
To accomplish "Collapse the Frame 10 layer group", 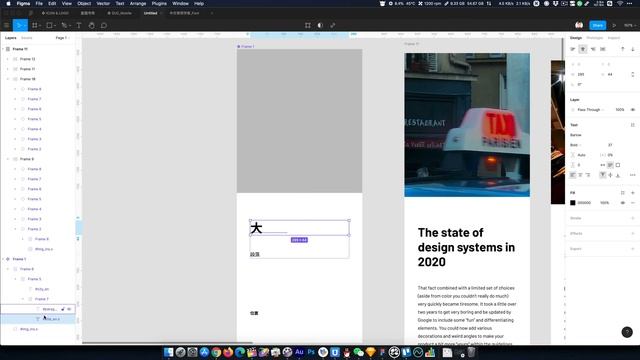I will pyautogui.click(x=8, y=79).
